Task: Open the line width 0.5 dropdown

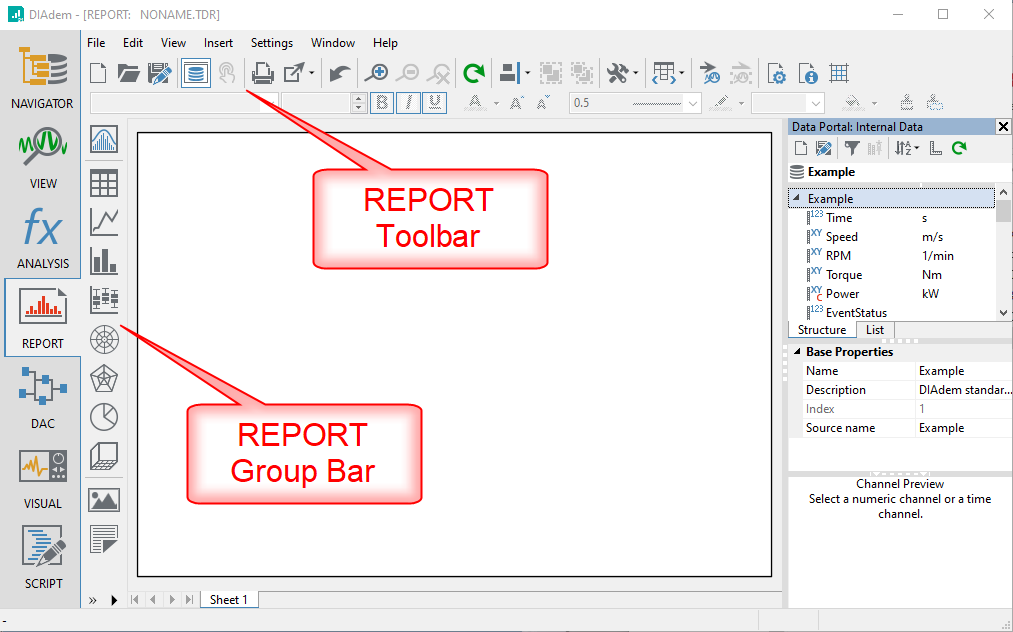Action: (694, 103)
